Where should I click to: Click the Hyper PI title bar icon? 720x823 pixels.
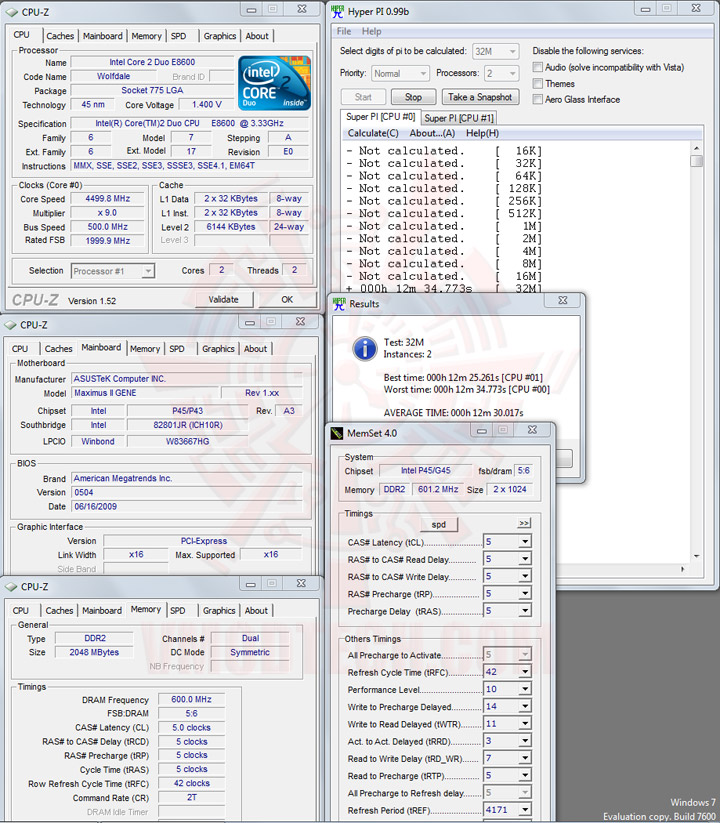pos(338,11)
